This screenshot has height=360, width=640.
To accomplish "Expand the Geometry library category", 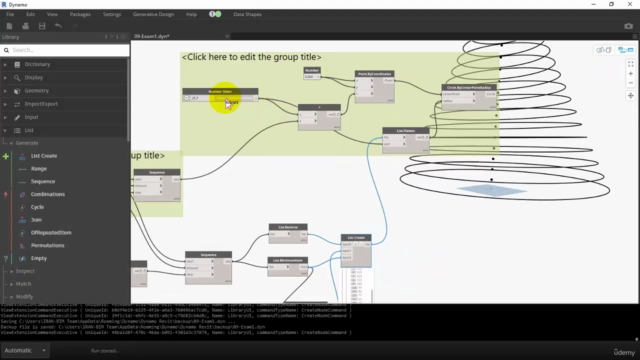I will (5, 91).
